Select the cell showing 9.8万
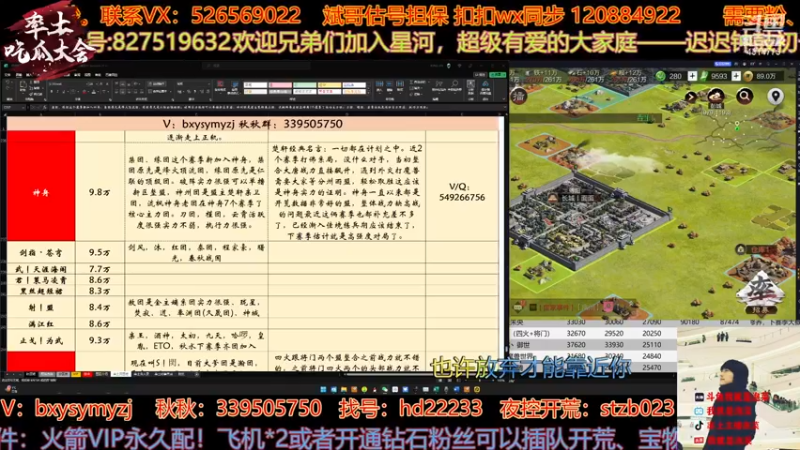 [99, 192]
